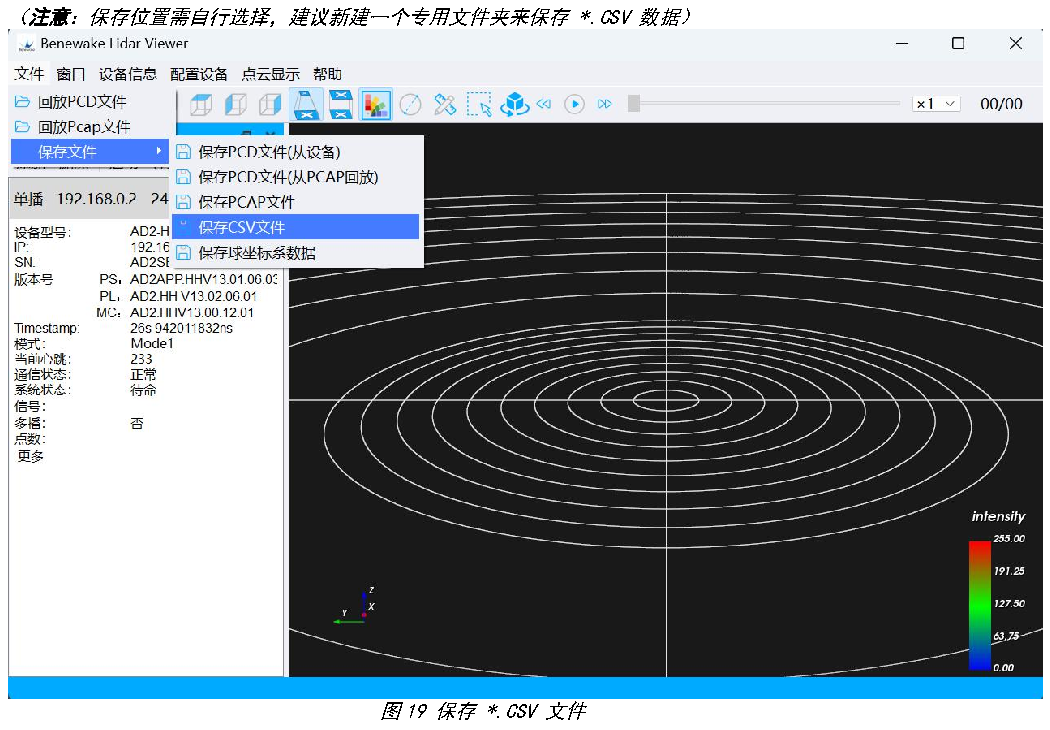Open the x1 playback speed dropdown

click(936, 104)
